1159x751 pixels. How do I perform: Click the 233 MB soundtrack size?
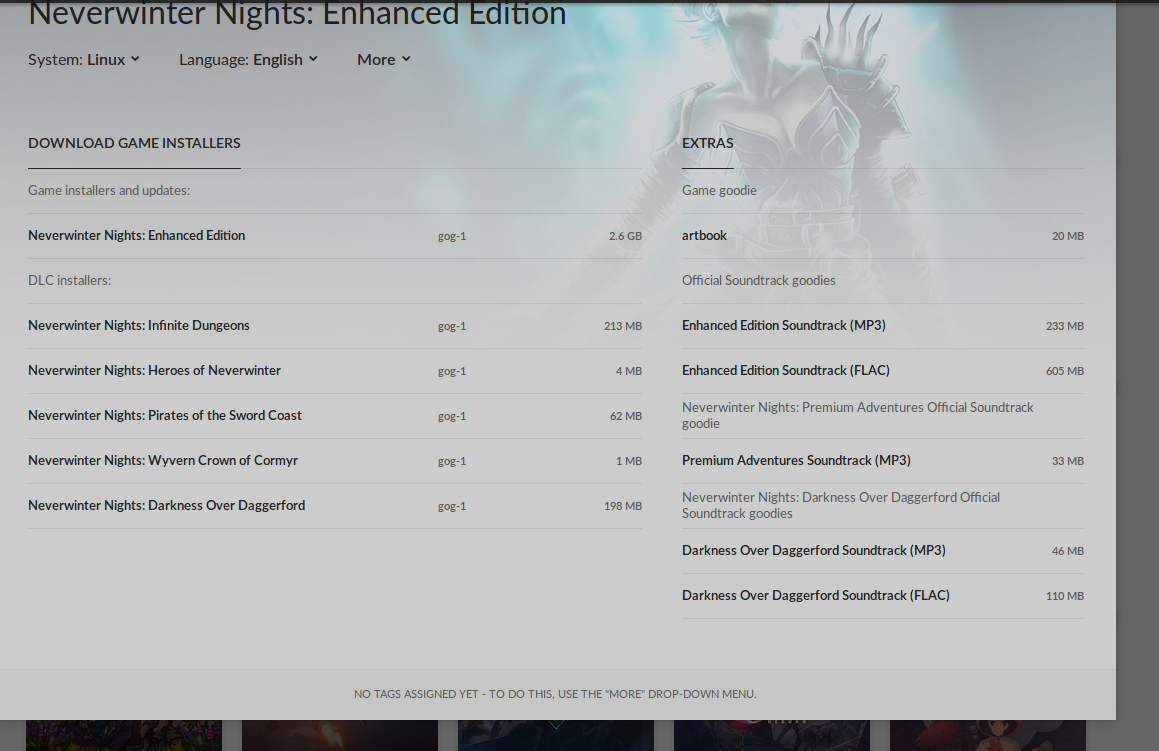1064,326
